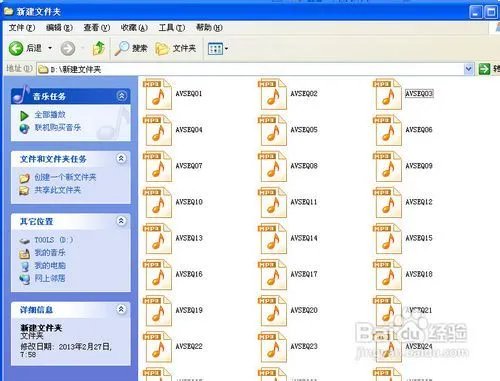
Task: Collapse the 详细信息 panel
Action: [x=121, y=309]
